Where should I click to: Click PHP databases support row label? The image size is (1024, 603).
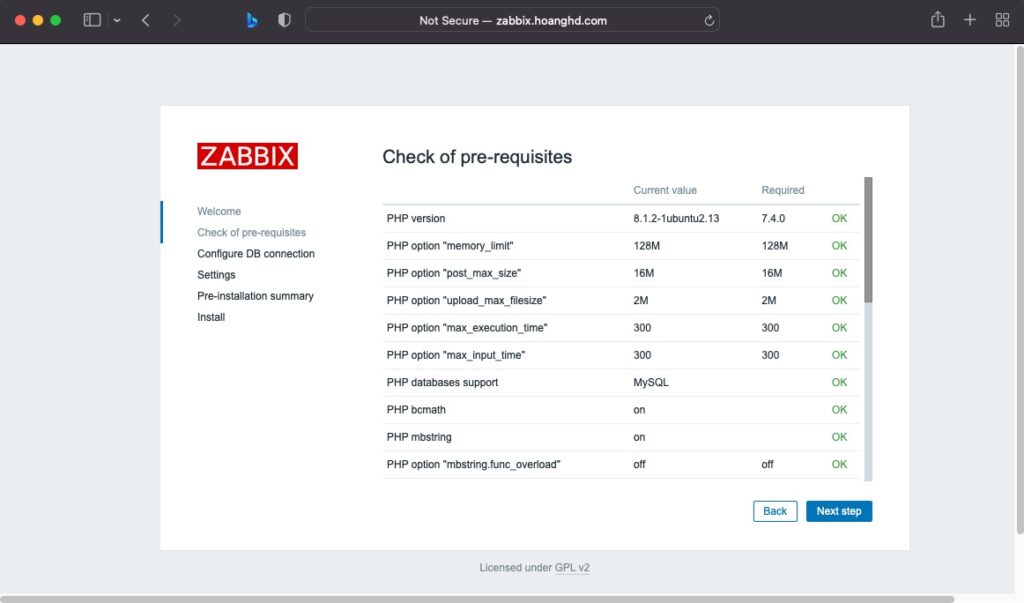[442, 382]
